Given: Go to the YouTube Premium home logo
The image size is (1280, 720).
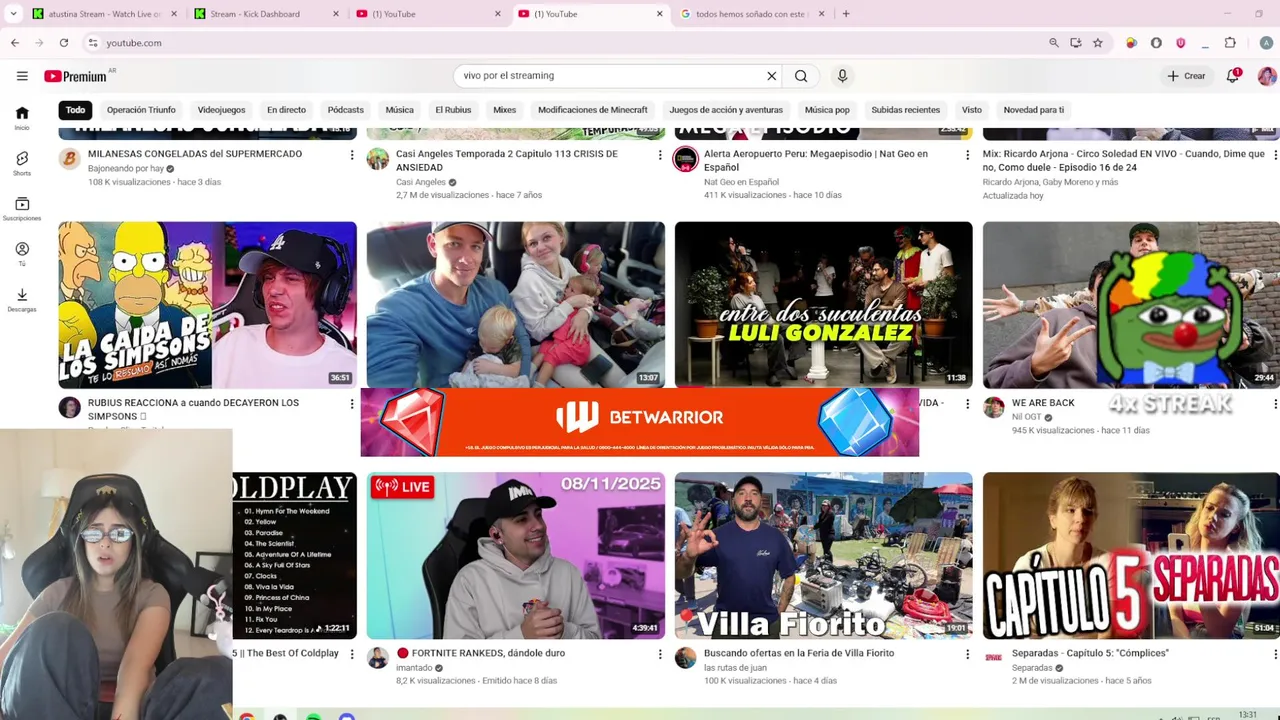Looking at the screenshot, I should pyautogui.click(x=75, y=76).
